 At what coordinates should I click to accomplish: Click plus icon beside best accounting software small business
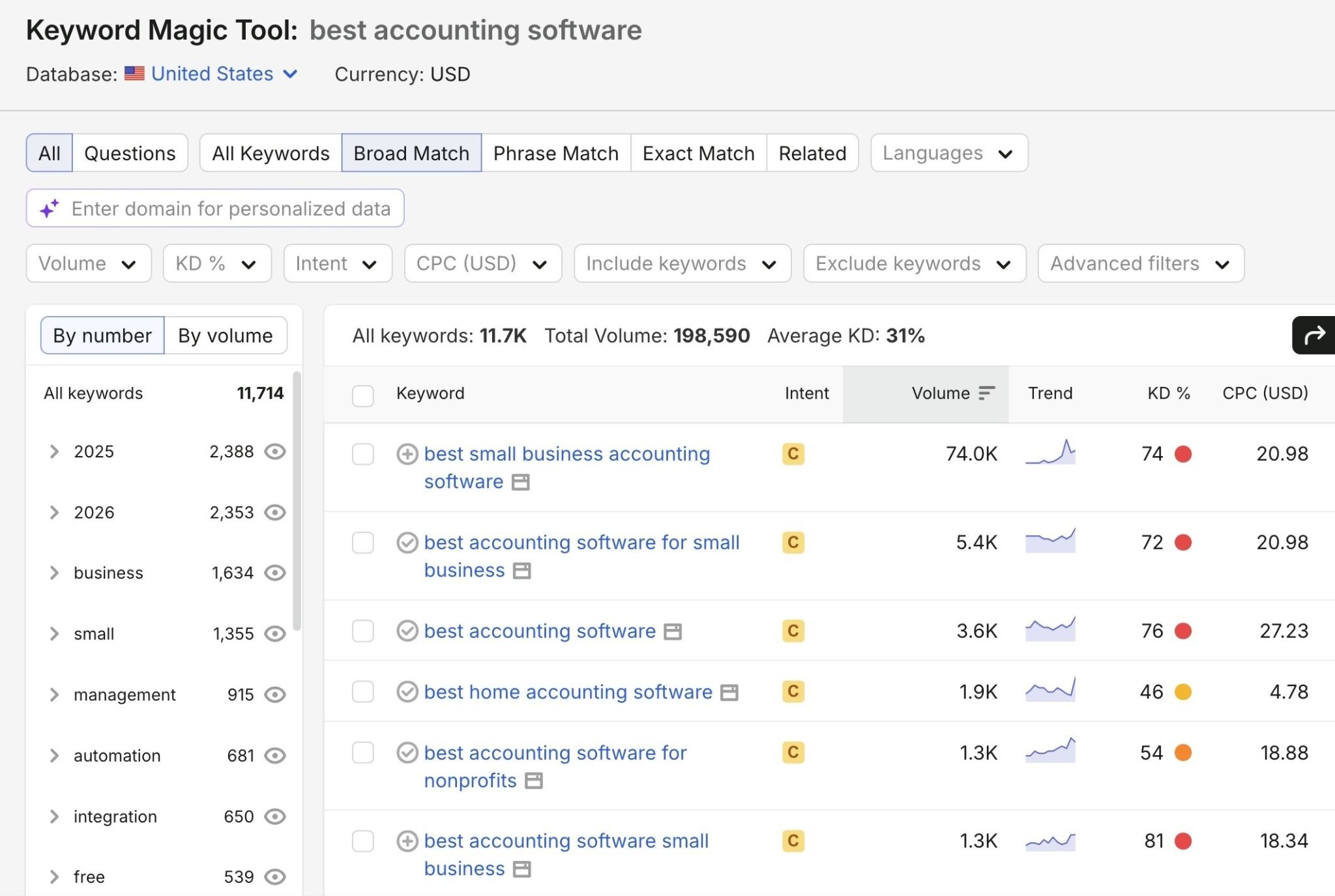407,841
